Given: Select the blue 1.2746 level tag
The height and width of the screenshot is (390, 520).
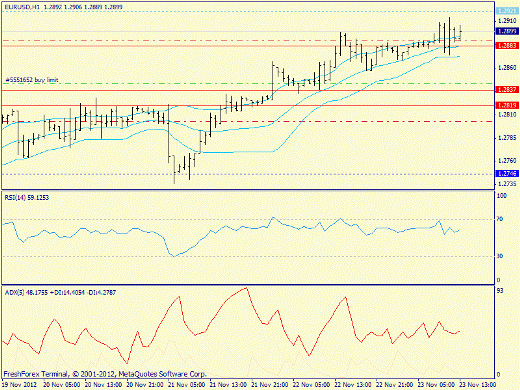Looking at the screenshot, I should (507, 173).
